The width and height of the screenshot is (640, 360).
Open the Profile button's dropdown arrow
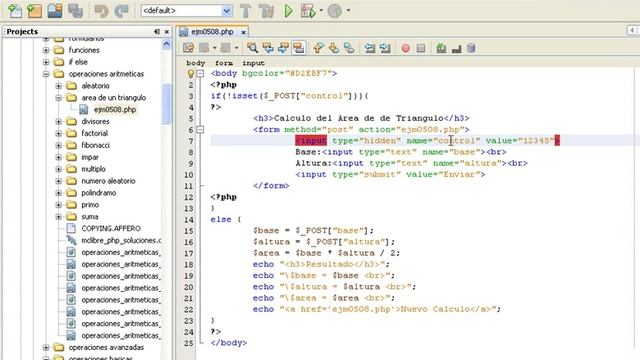(x=348, y=11)
